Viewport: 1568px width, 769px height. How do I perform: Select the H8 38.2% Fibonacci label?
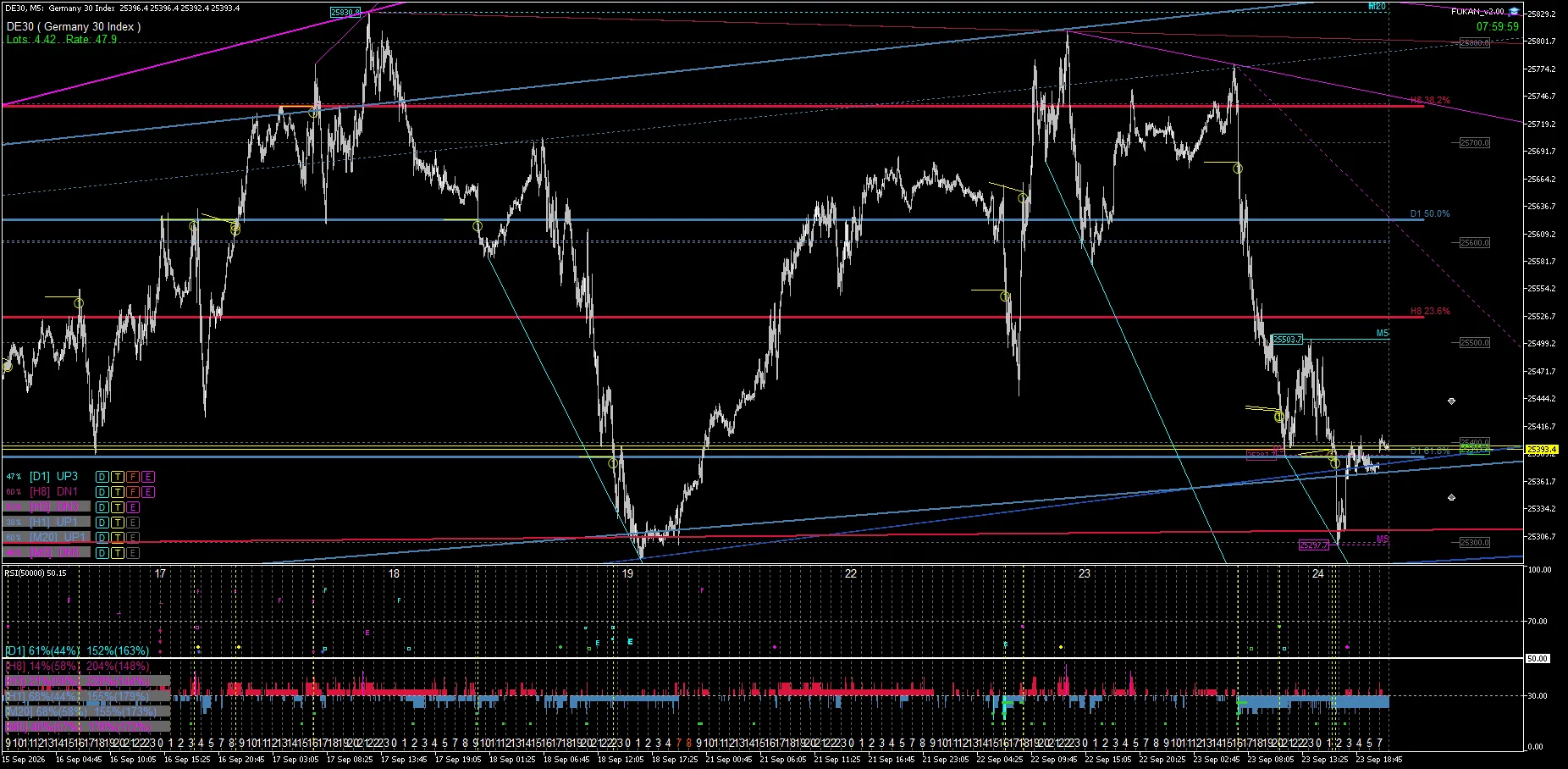click(x=1430, y=100)
